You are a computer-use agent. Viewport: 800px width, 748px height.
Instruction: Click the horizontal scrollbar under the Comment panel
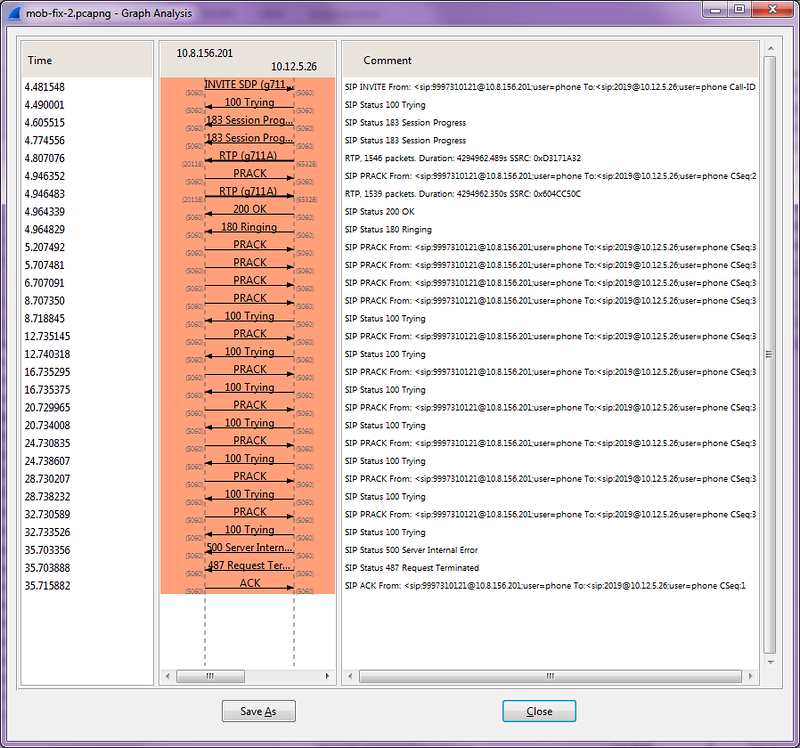(x=550, y=676)
